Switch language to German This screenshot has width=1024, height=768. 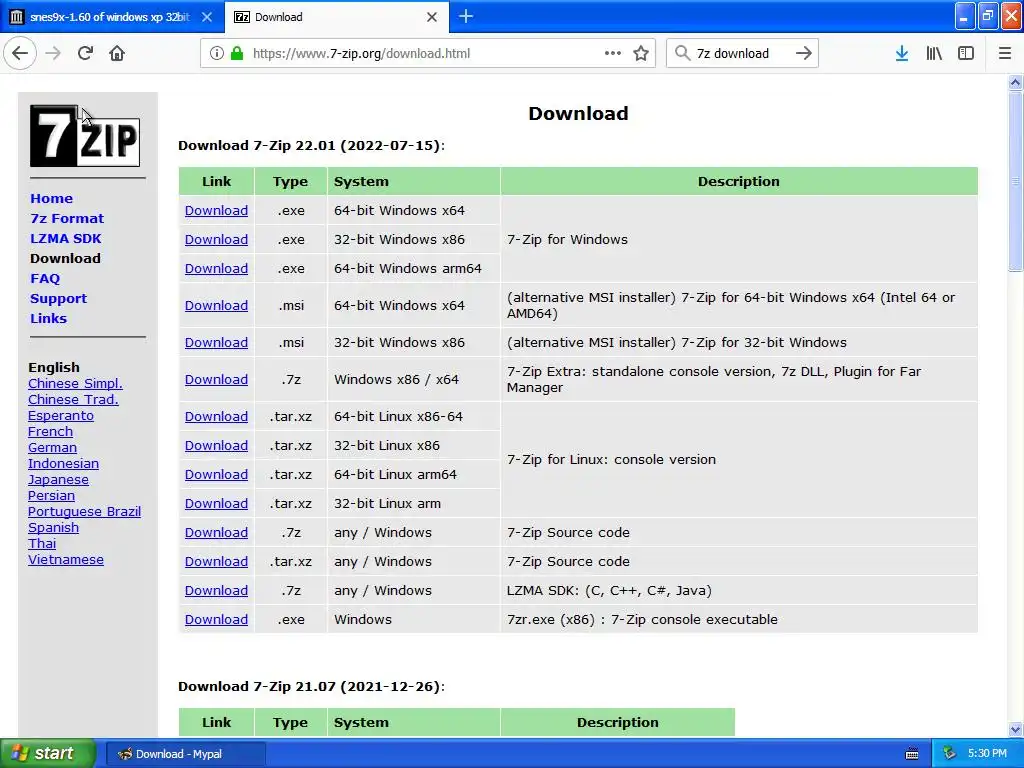pyautogui.click(x=52, y=448)
